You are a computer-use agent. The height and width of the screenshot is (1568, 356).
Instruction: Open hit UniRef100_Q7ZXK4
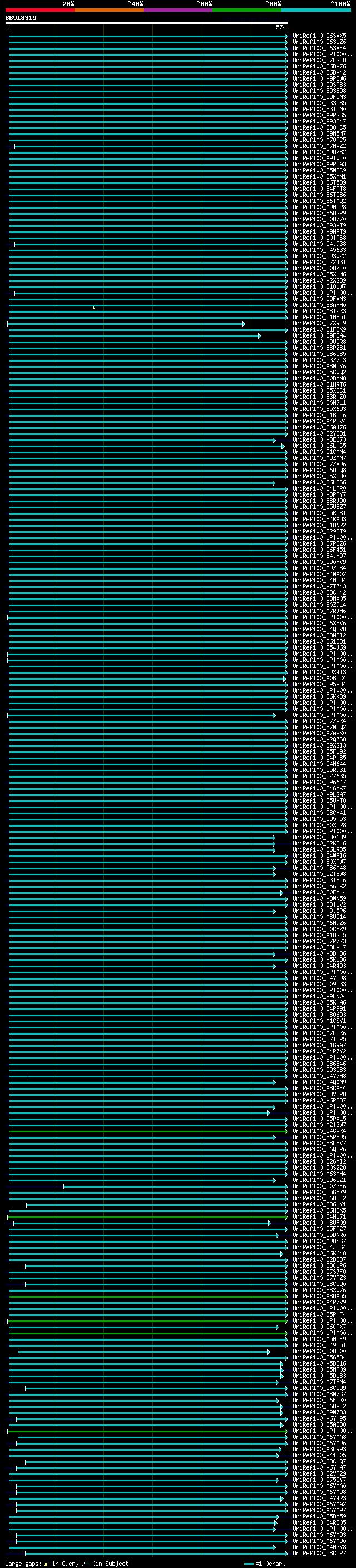click(x=319, y=721)
